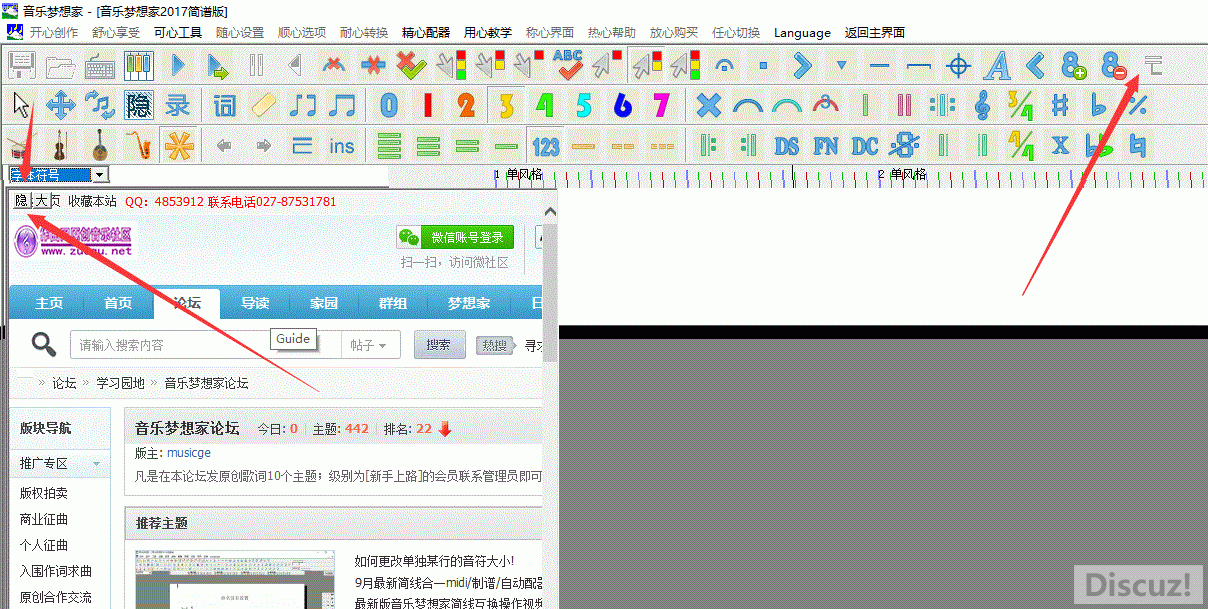The width and height of the screenshot is (1208, 609).
Task: Click the 隐 button in browser panel
Action: 21,201
